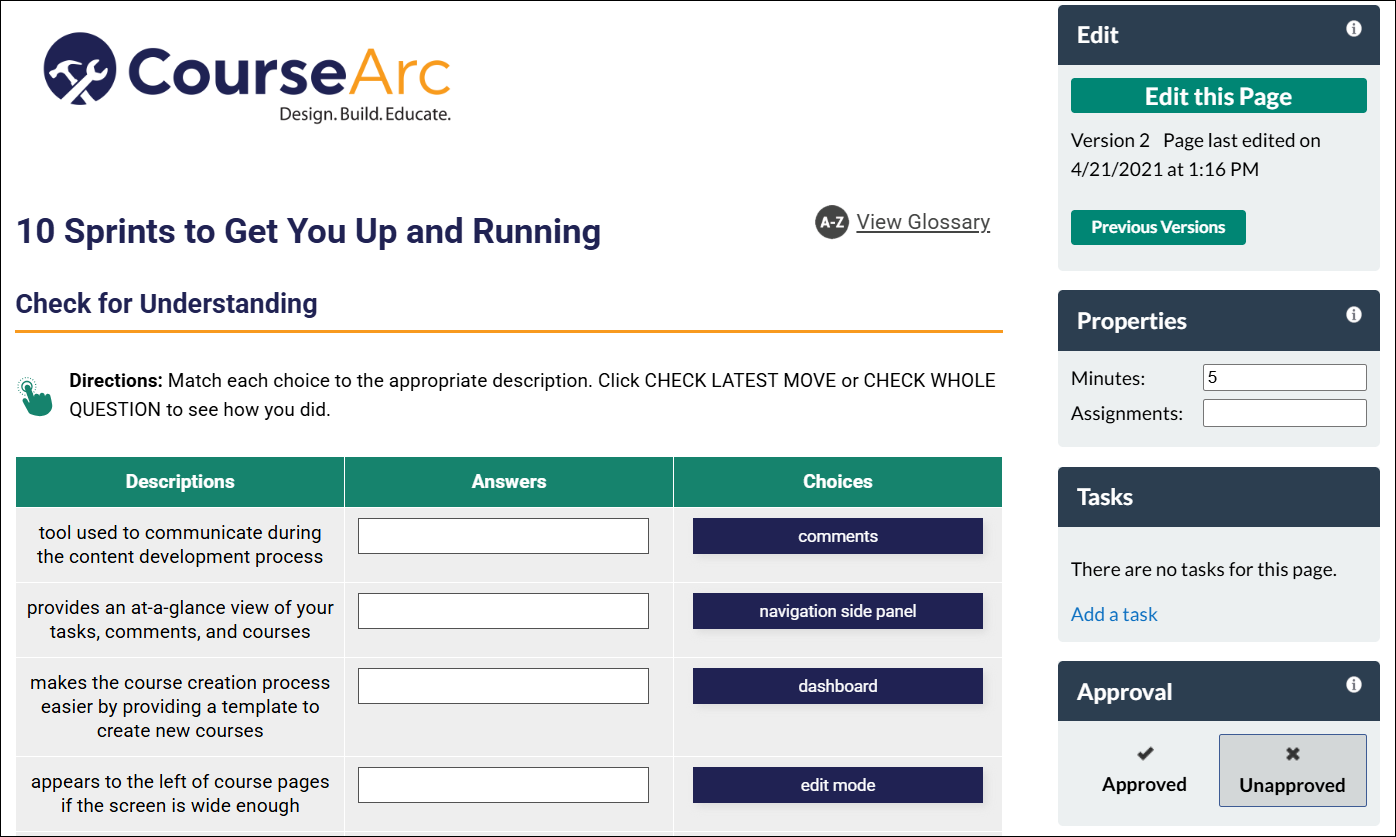Select the edit mode choice tile
1396x837 pixels.
coord(837,785)
